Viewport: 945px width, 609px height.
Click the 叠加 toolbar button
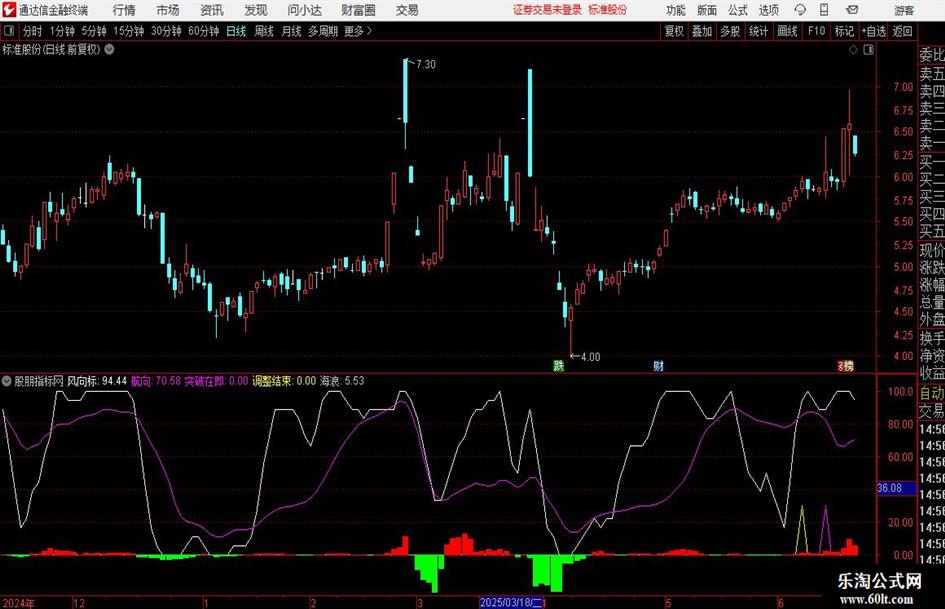[x=702, y=31]
